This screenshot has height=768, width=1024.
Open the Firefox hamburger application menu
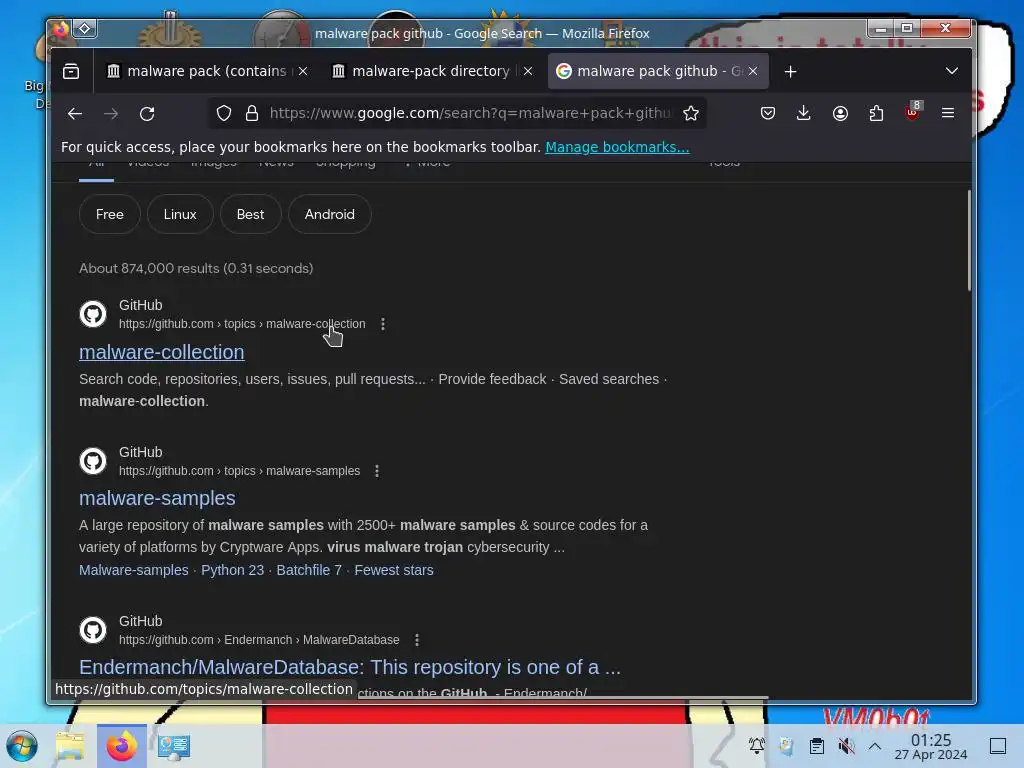pyautogui.click(x=948, y=114)
